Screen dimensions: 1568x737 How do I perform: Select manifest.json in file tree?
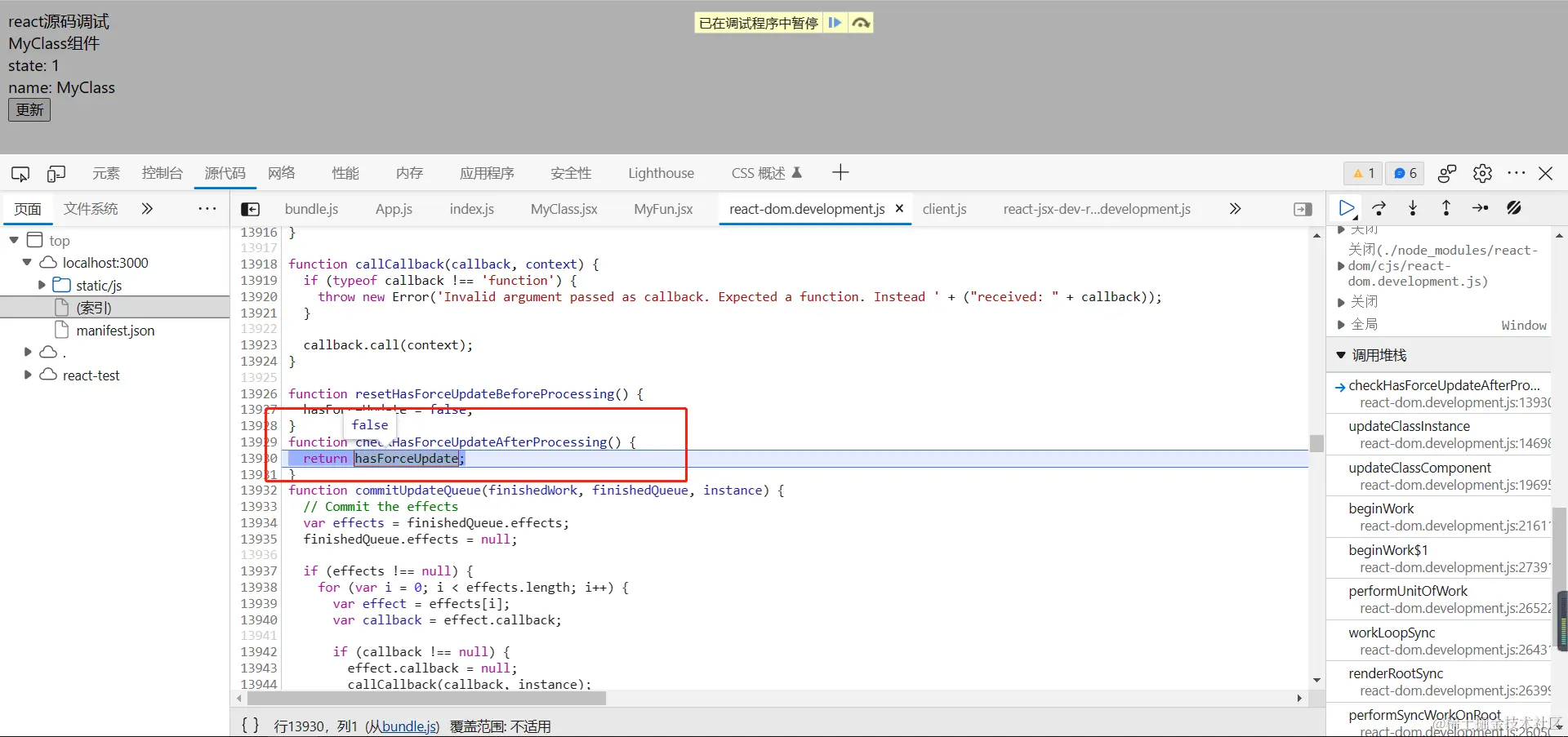(x=114, y=330)
